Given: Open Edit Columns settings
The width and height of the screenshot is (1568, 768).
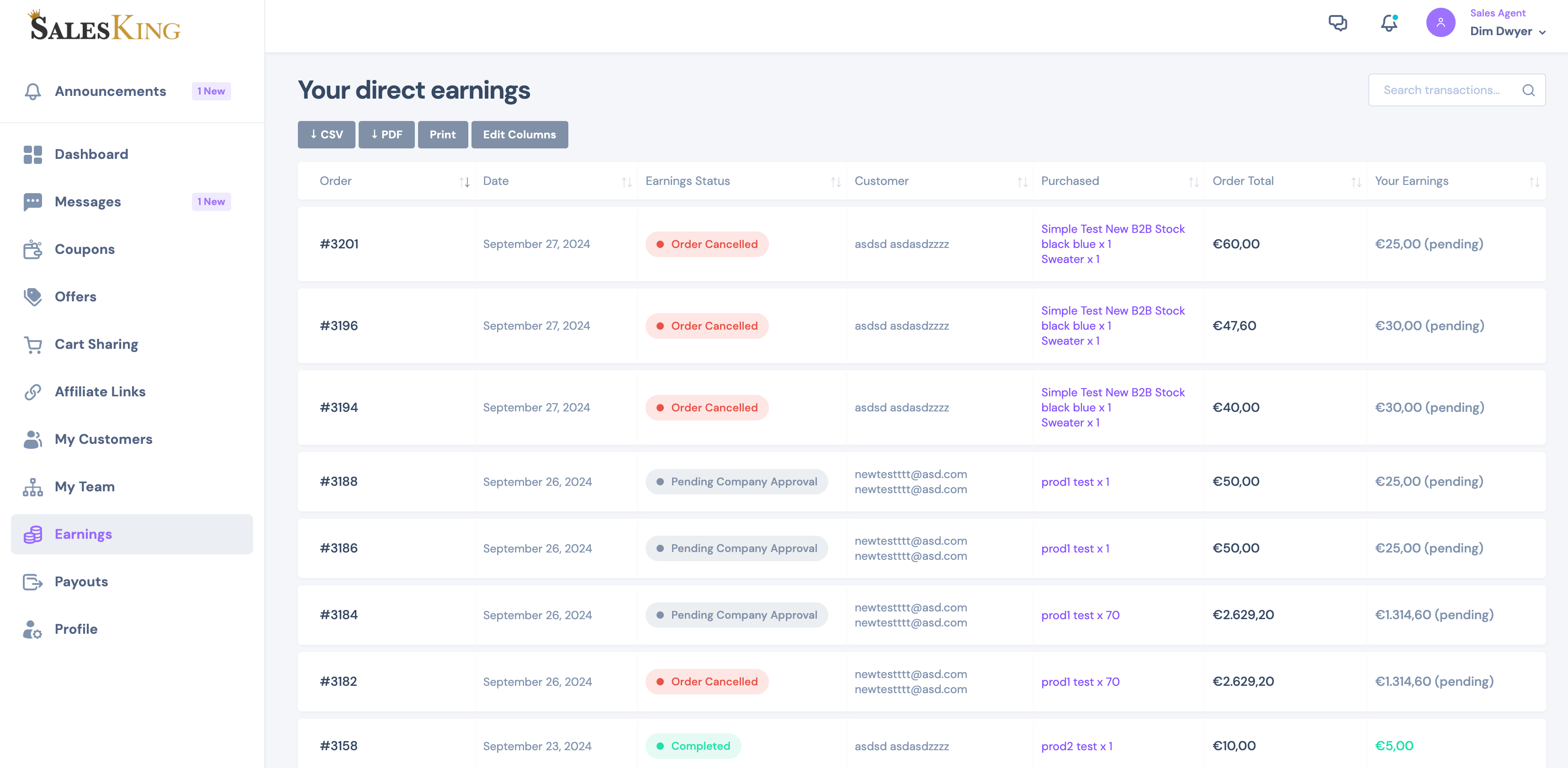Looking at the screenshot, I should (x=519, y=134).
